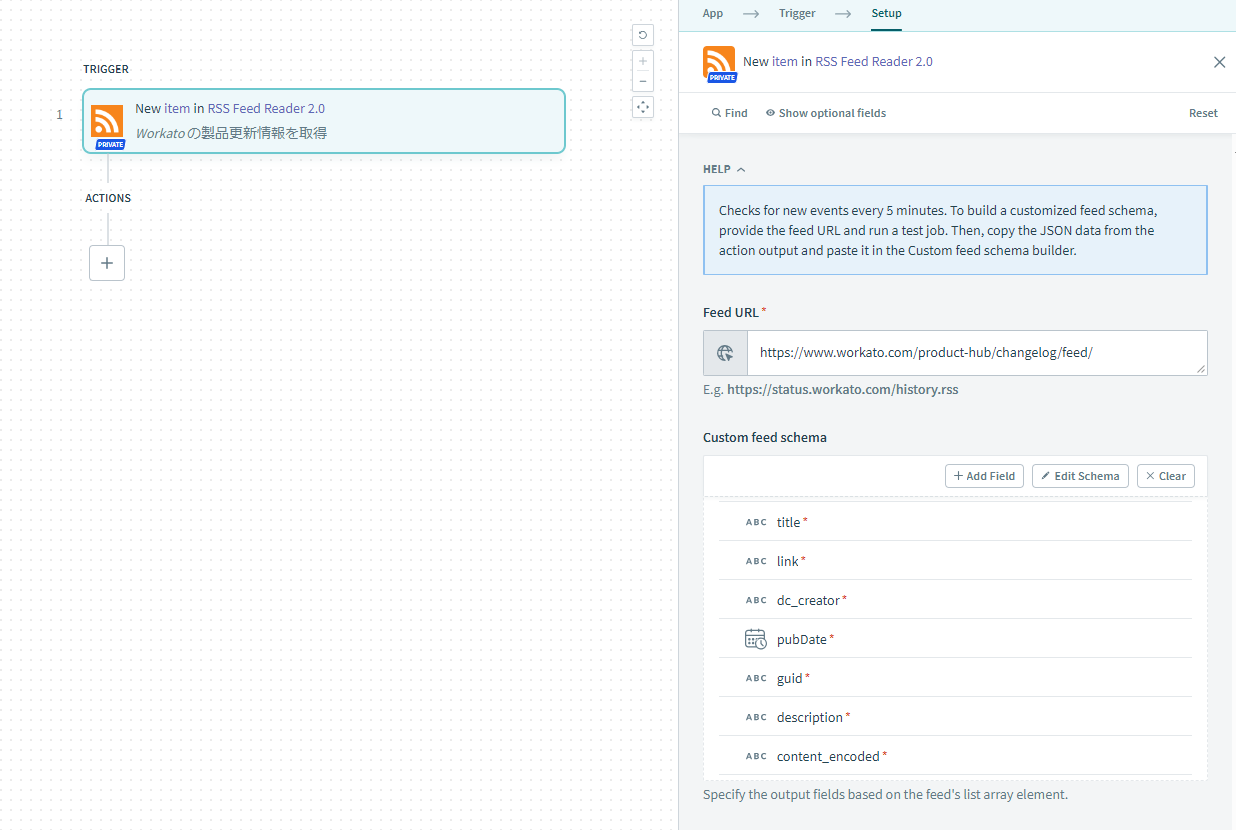This screenshot has height=830, width=1236.
Task: Reset canvas view with undo arrow icon
Action: click(643, 35)
